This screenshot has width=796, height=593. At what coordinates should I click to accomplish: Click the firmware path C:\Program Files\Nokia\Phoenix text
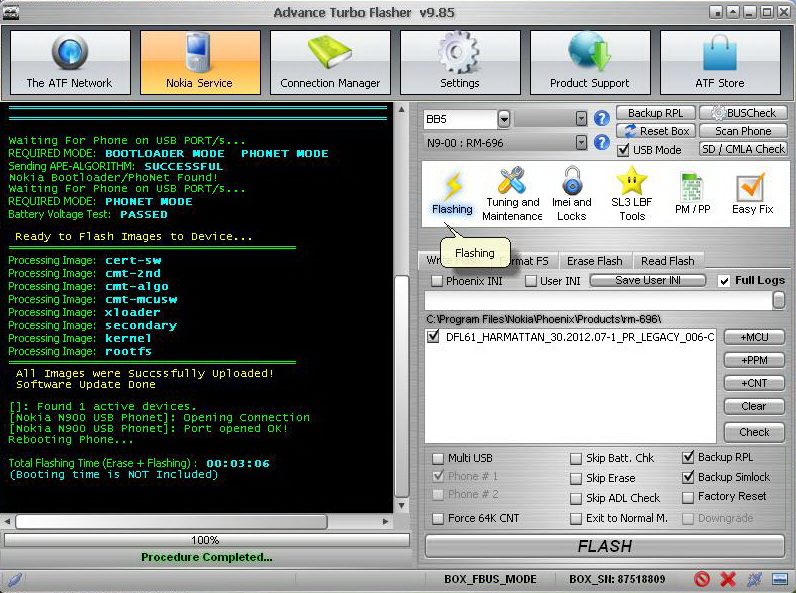click(544, 319)
